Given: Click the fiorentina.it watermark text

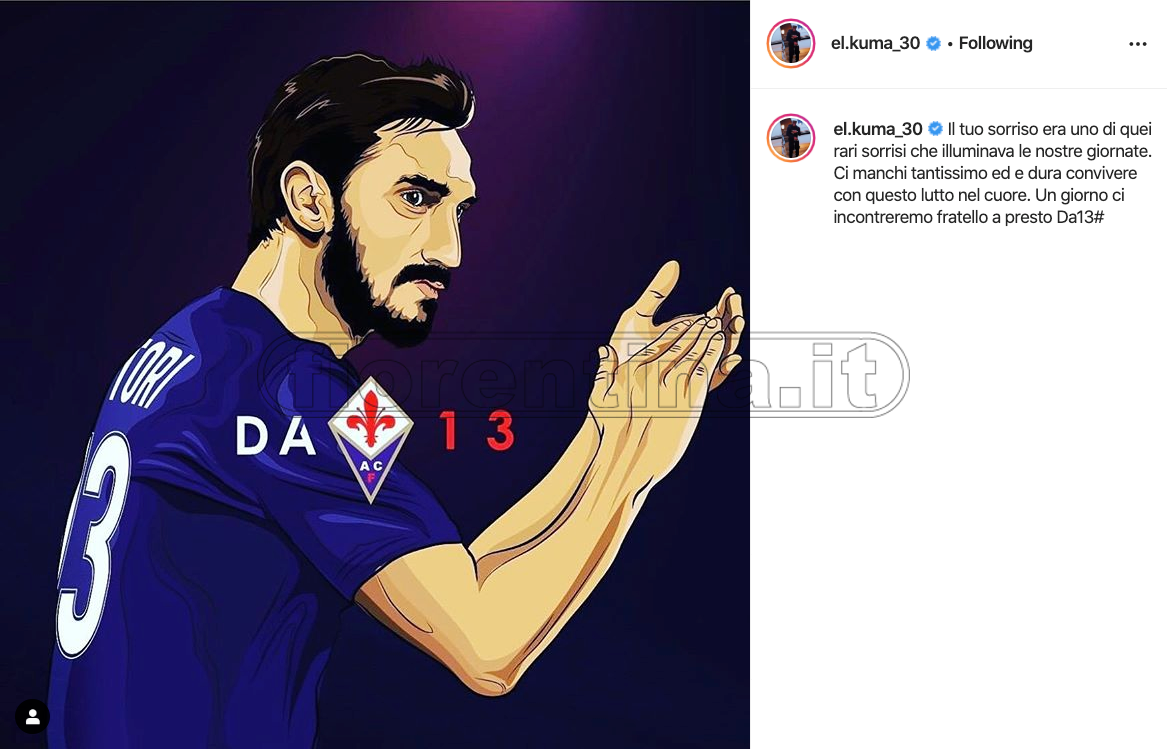Looking at the screenshot, I should point(584,374).
